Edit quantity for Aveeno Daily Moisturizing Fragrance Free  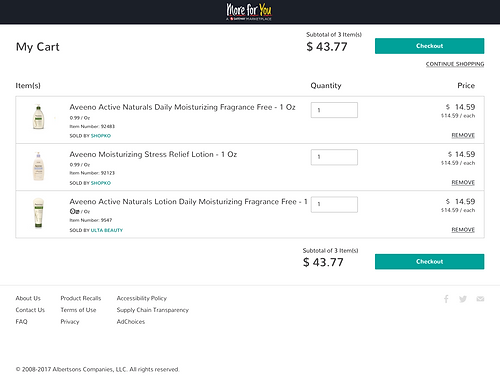click(334, 110)
